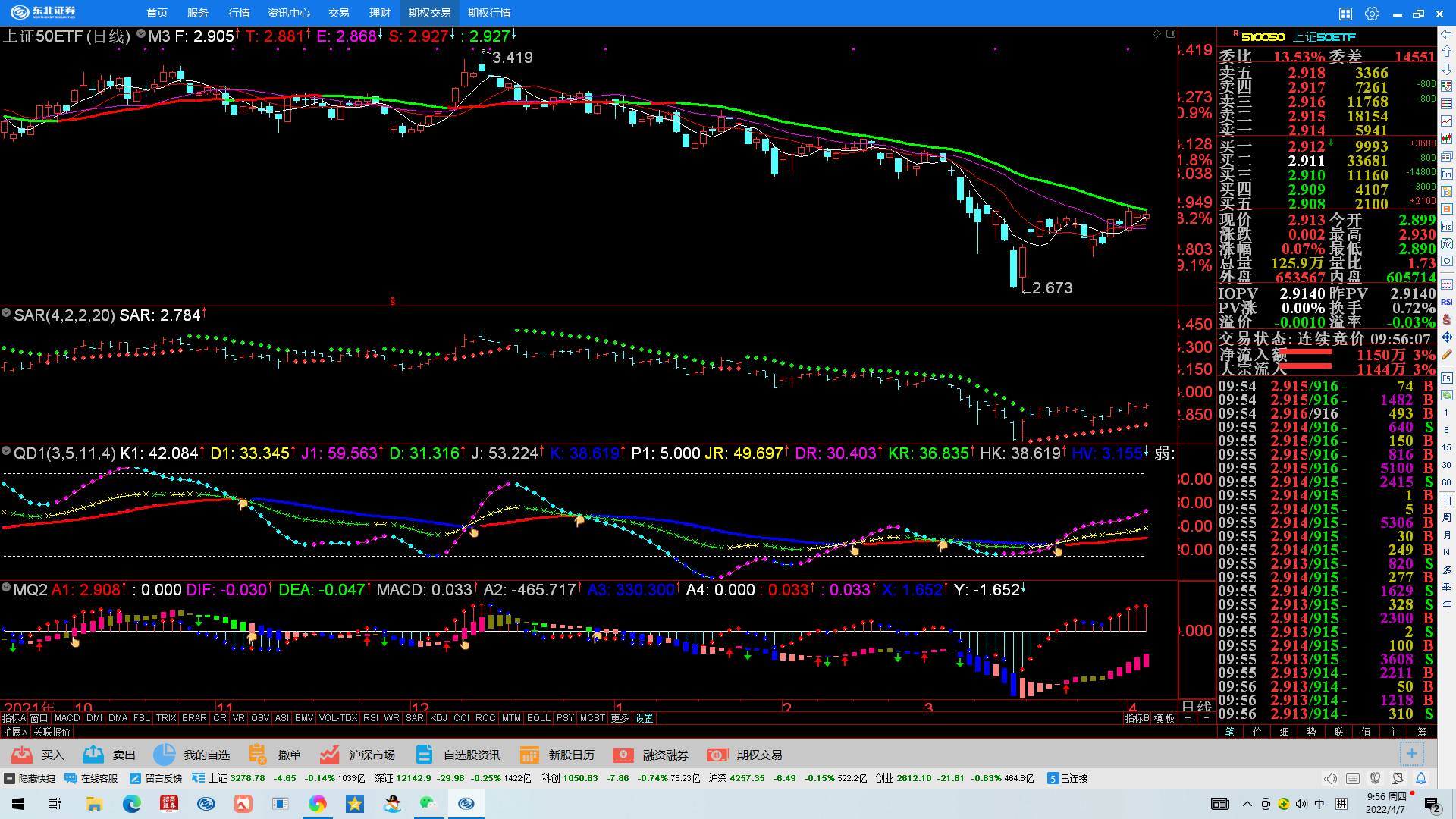Viewport: 1456px width, 819px height.
Task: Open 更多 indicators list
Action: click(x=620, y=718)
